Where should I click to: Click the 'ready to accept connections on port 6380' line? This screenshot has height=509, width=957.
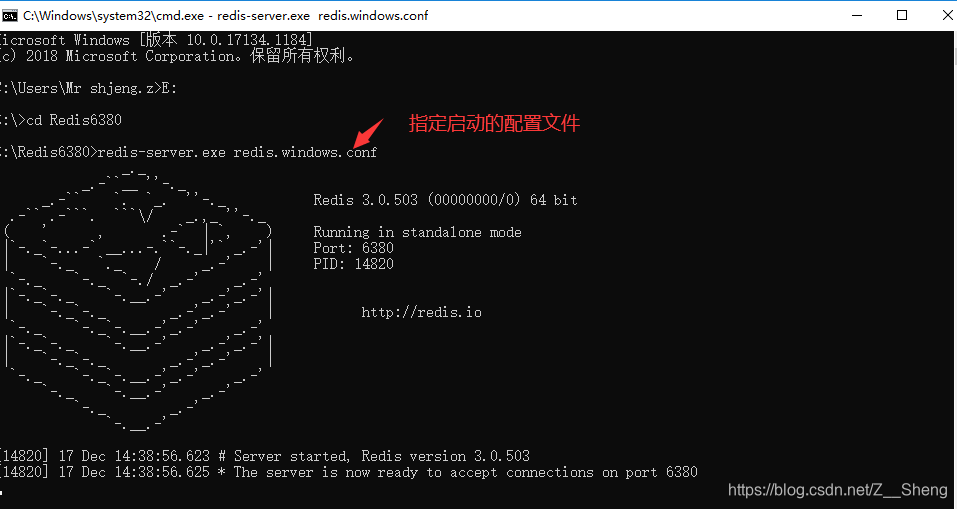coord(348,472)
